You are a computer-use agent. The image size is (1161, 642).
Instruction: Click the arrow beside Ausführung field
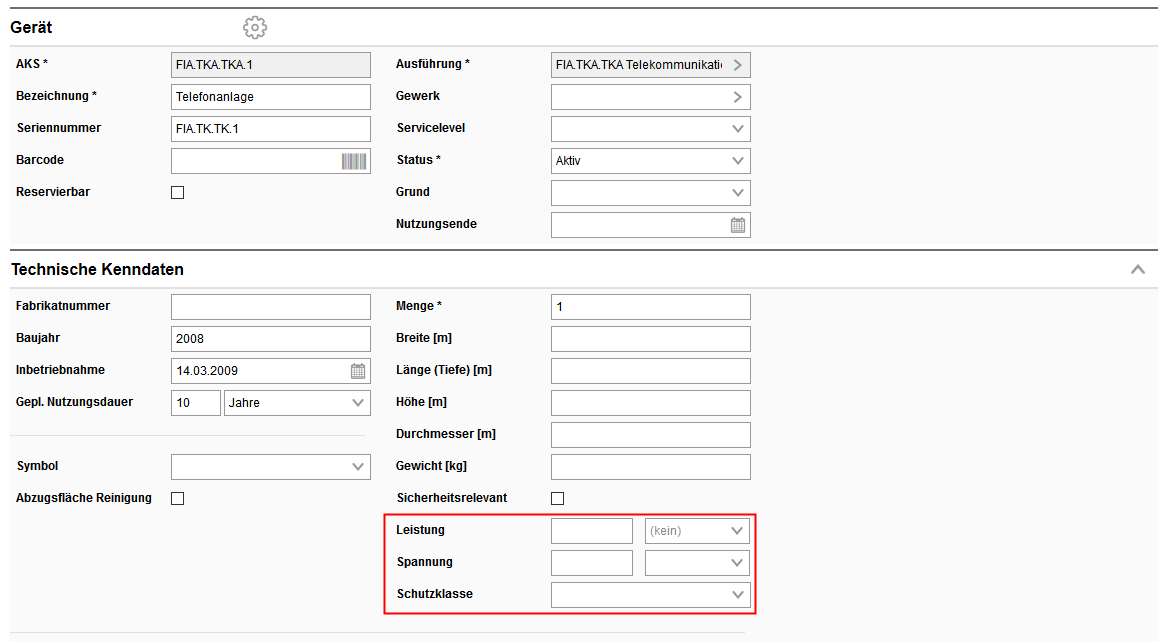(738, 65)
